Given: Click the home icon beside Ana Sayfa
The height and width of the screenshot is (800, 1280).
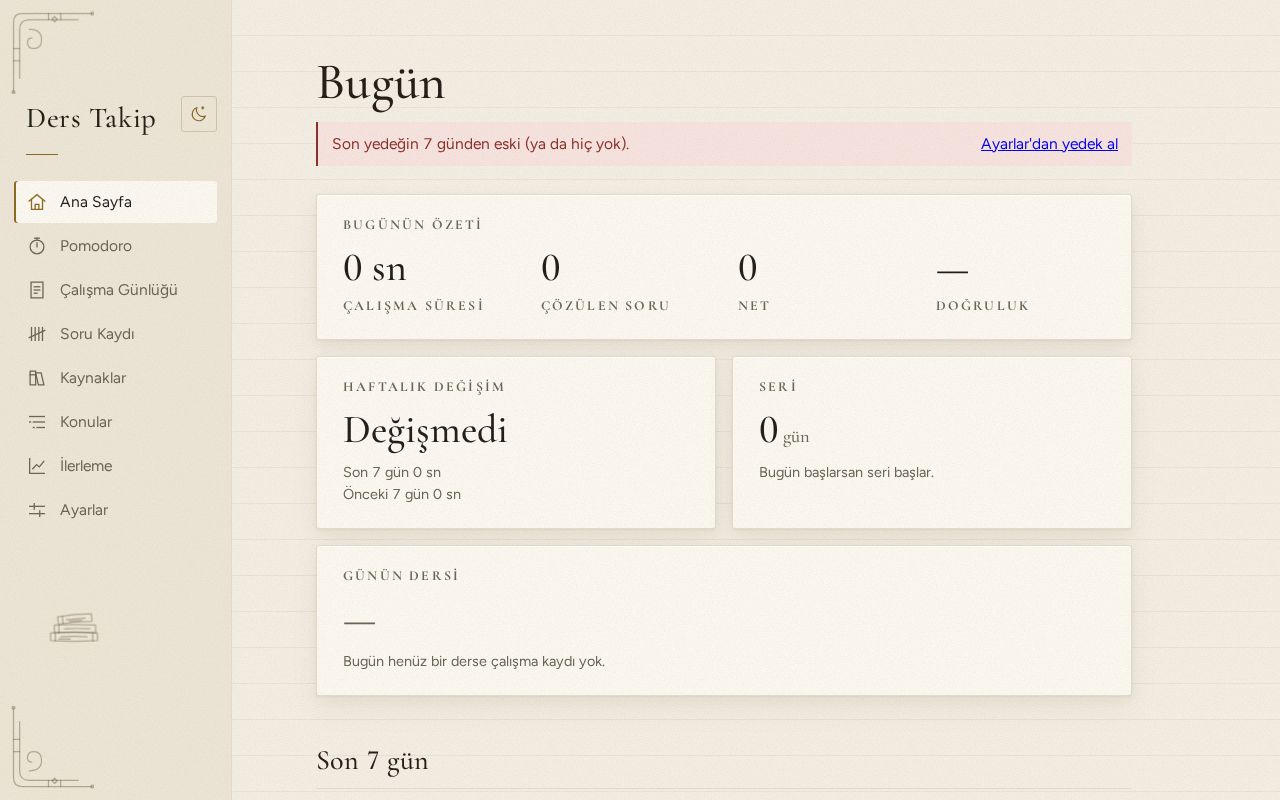Looking at the screenshot, I should [37, 202].
